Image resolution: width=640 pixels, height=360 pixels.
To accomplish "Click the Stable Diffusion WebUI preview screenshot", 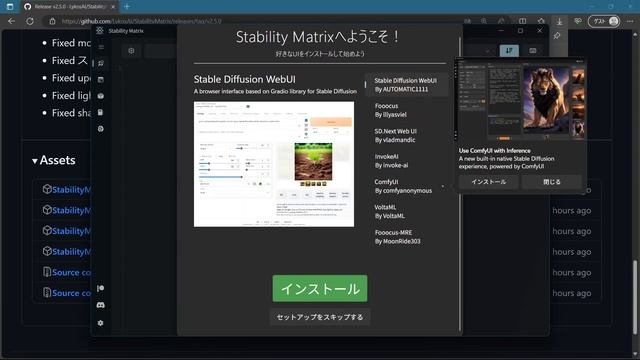I will coord(274,164).
